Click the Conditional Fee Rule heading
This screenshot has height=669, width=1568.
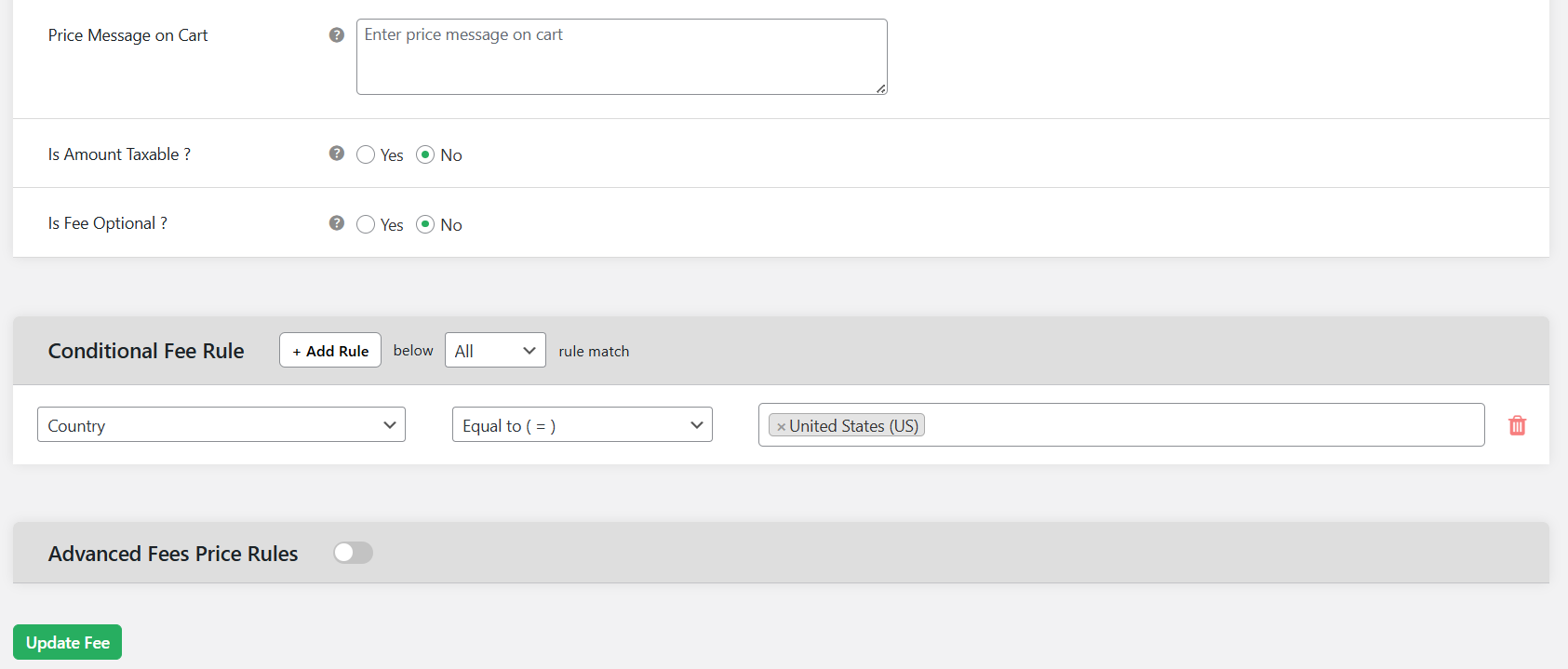pos(146,351)
